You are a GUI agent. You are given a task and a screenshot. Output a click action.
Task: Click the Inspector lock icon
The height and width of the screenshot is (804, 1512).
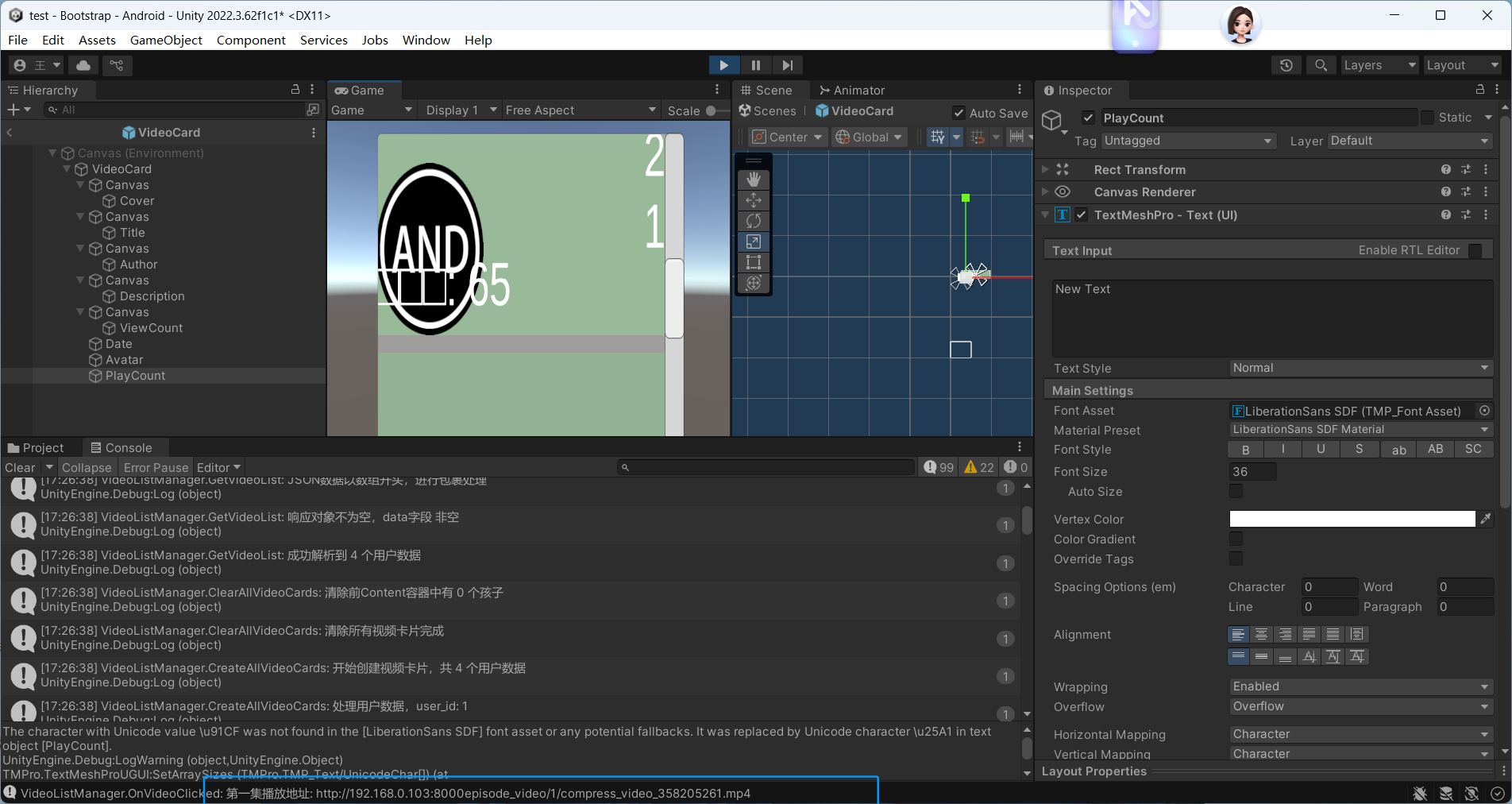point(1480,90)
